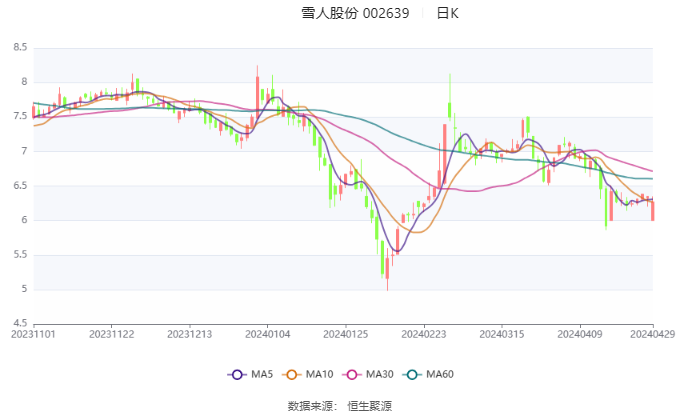This screenshot has width=680, height=413.
Task: Click the data source text 恒生聚源
Action: tap(369, 406)
